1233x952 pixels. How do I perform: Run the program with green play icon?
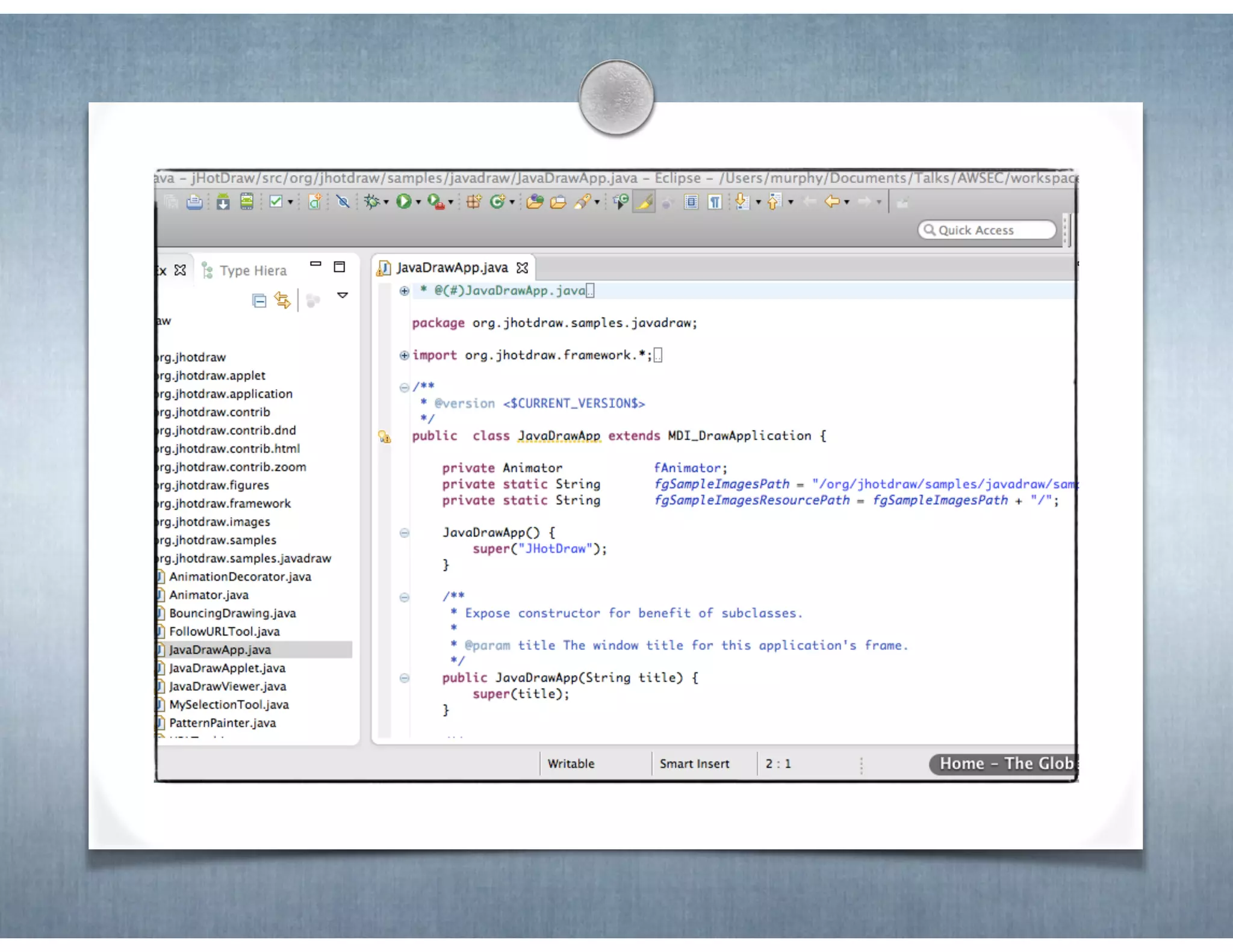click(x=403, y=202)
